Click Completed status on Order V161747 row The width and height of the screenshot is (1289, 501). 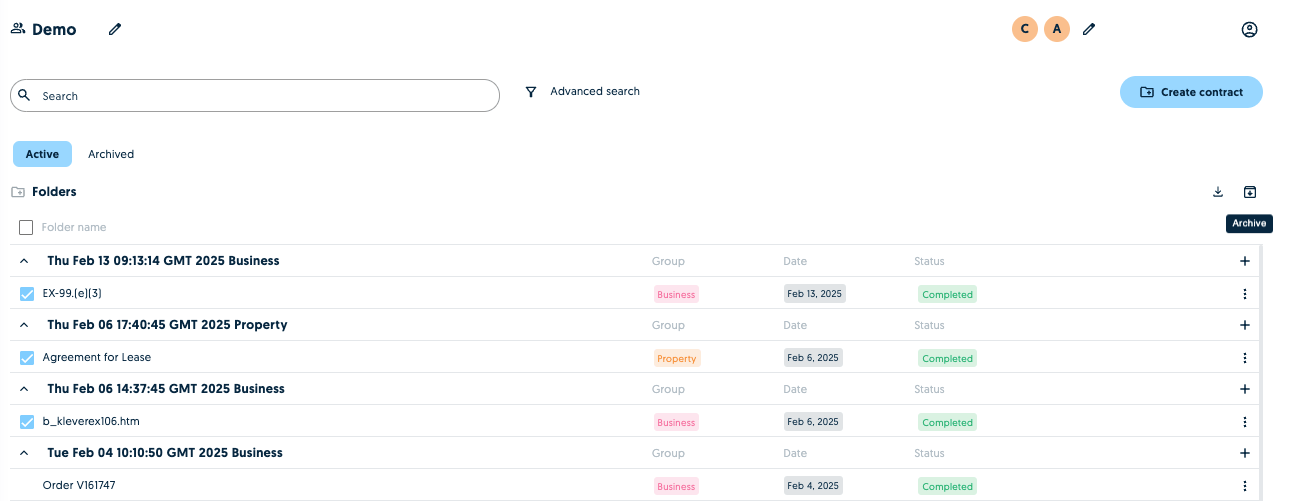tap(947, 486)
